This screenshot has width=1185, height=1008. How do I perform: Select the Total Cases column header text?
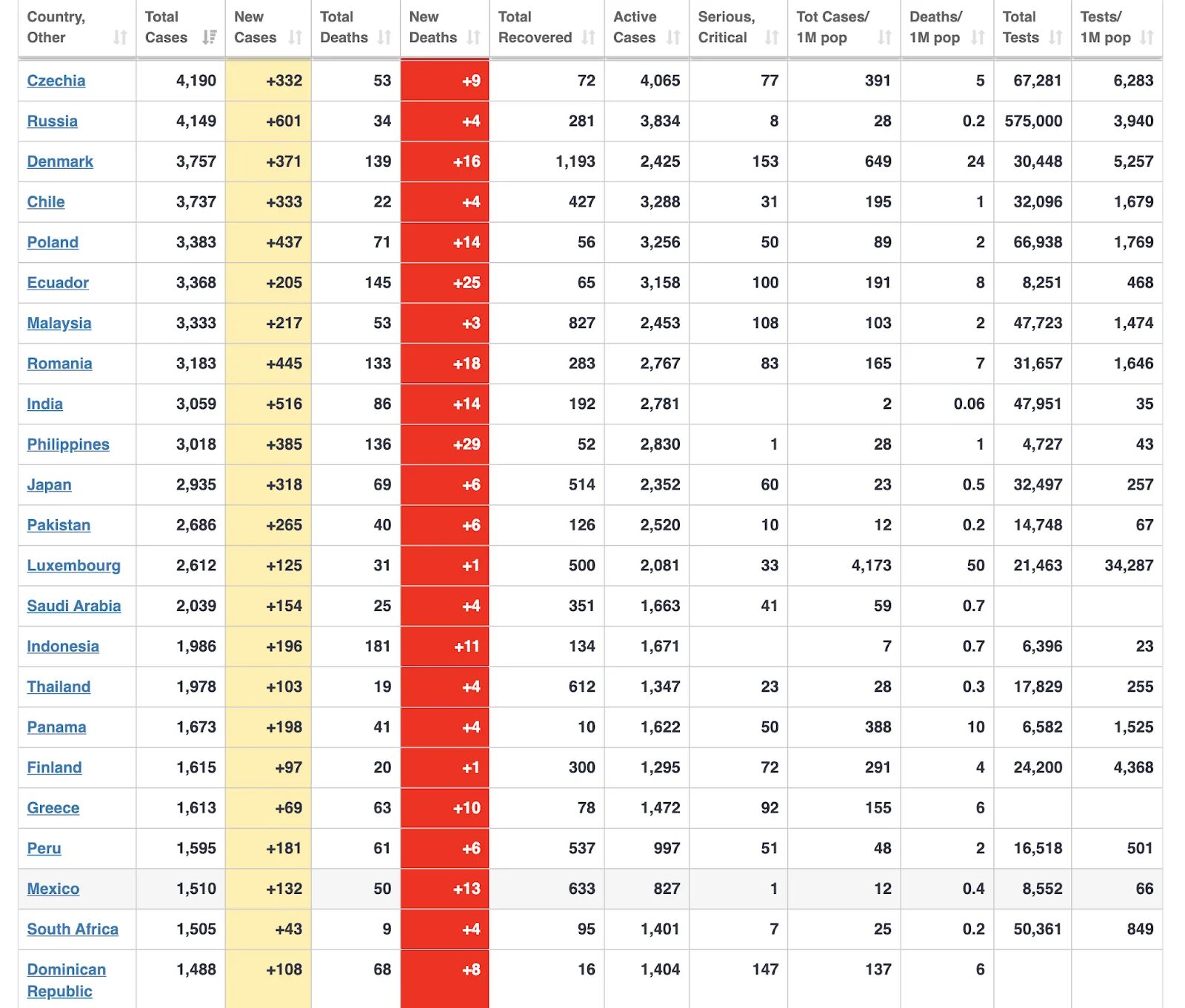[166, 27]
